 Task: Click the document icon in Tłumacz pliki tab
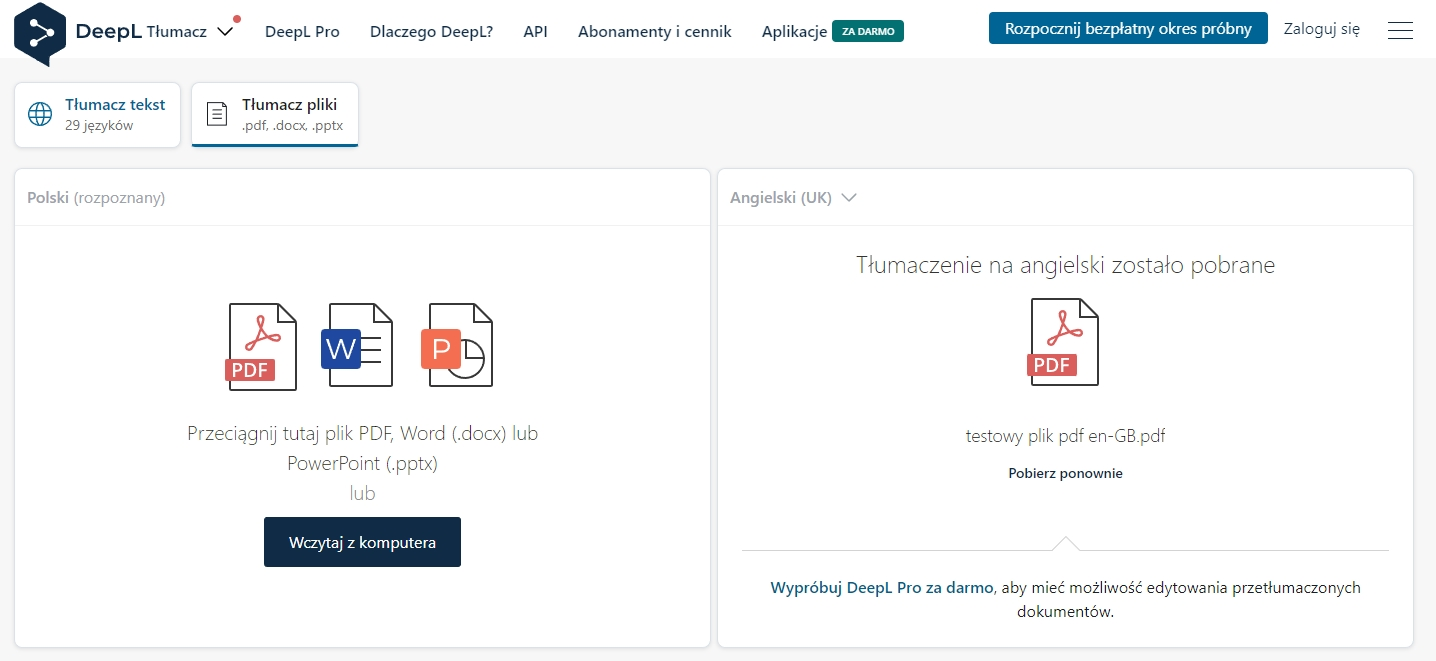point(217,114)
